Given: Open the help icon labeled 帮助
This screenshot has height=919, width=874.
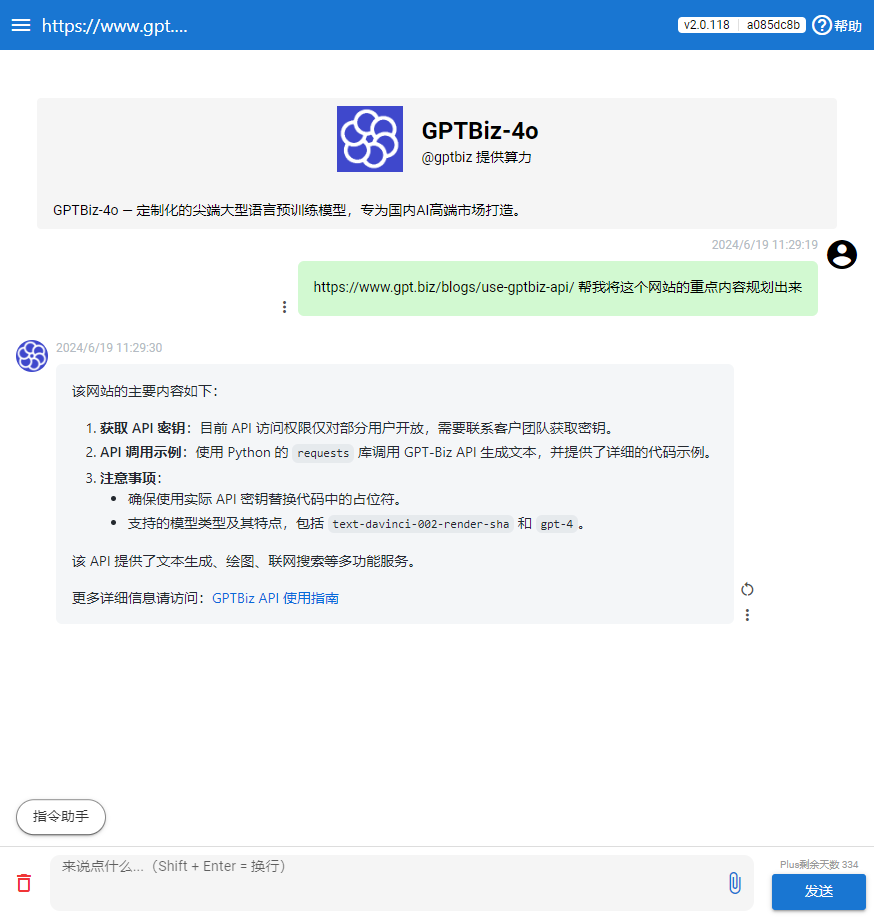Looking at the screenshot, I should (x=836, y=25).
